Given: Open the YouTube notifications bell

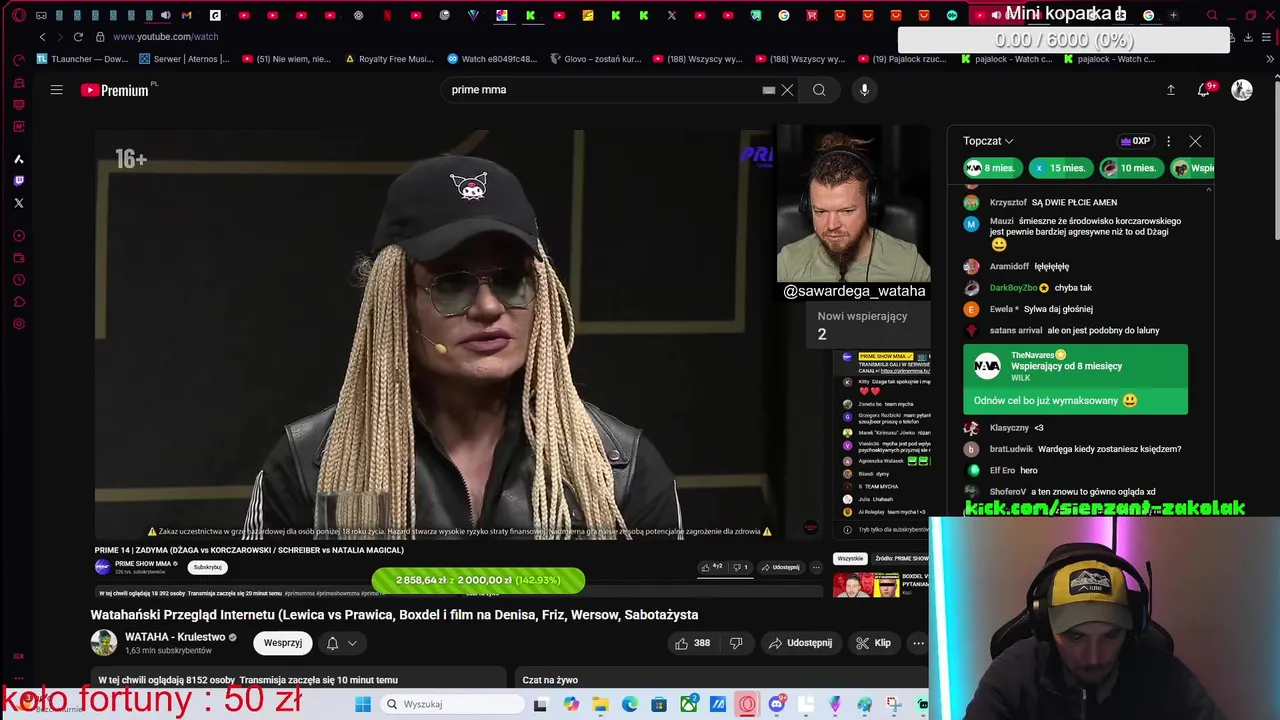Looking at the screenshot, I should pyautogui.click(x=1205, y=90).
